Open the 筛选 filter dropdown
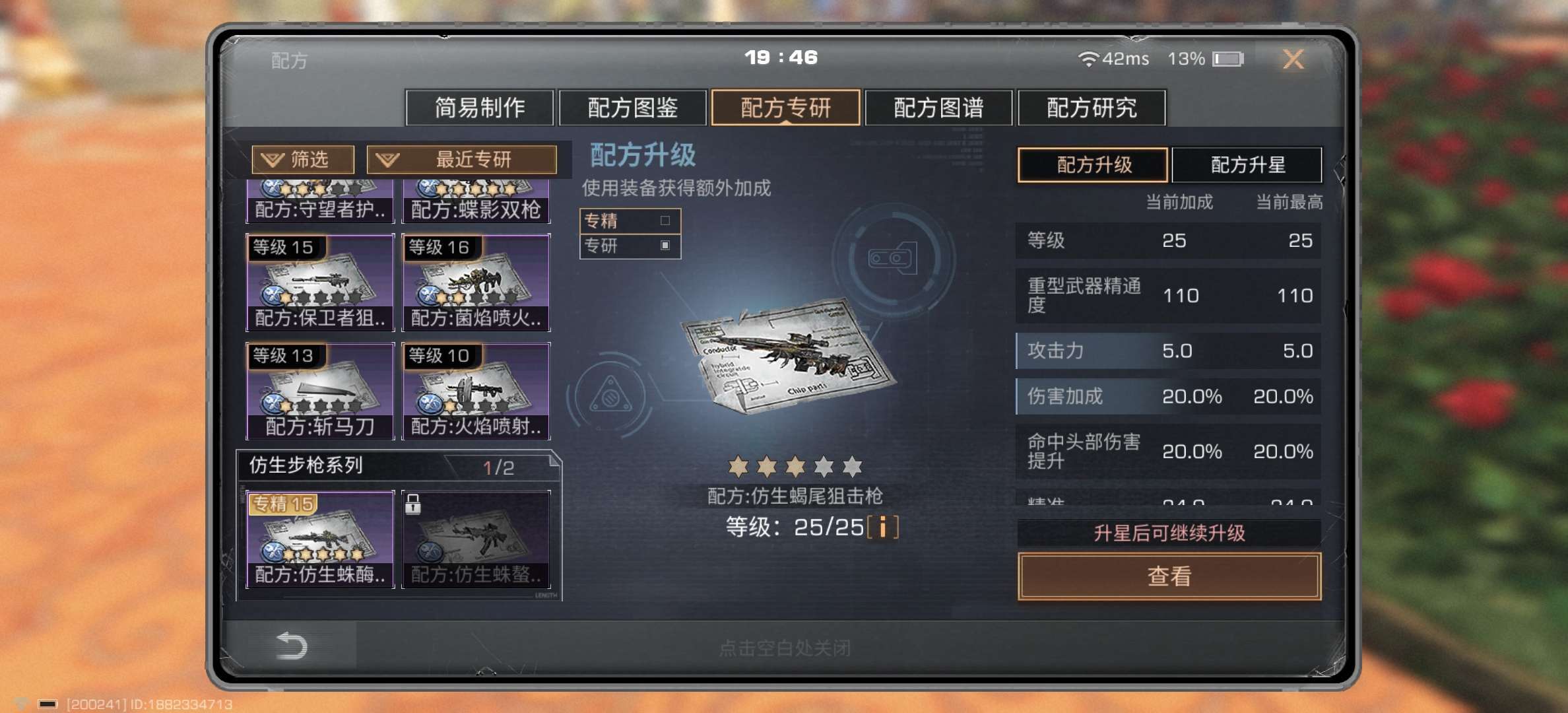1568x713 pixels. [303, 159]
